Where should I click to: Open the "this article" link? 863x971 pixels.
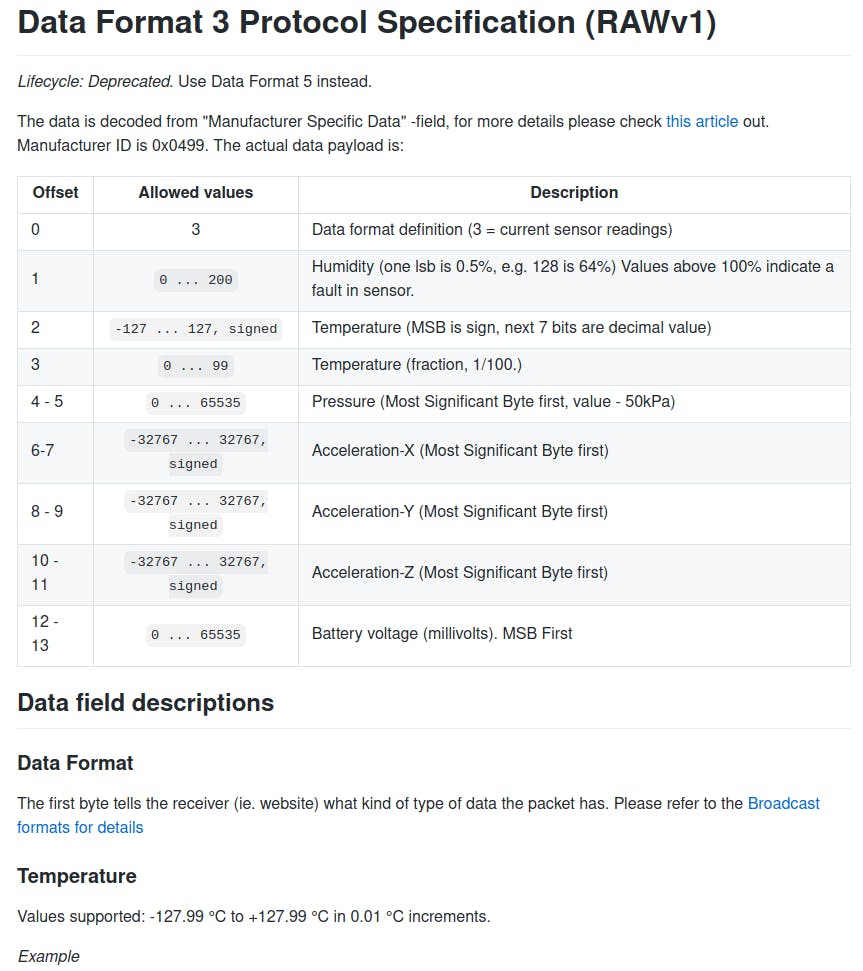pos(702,121)
